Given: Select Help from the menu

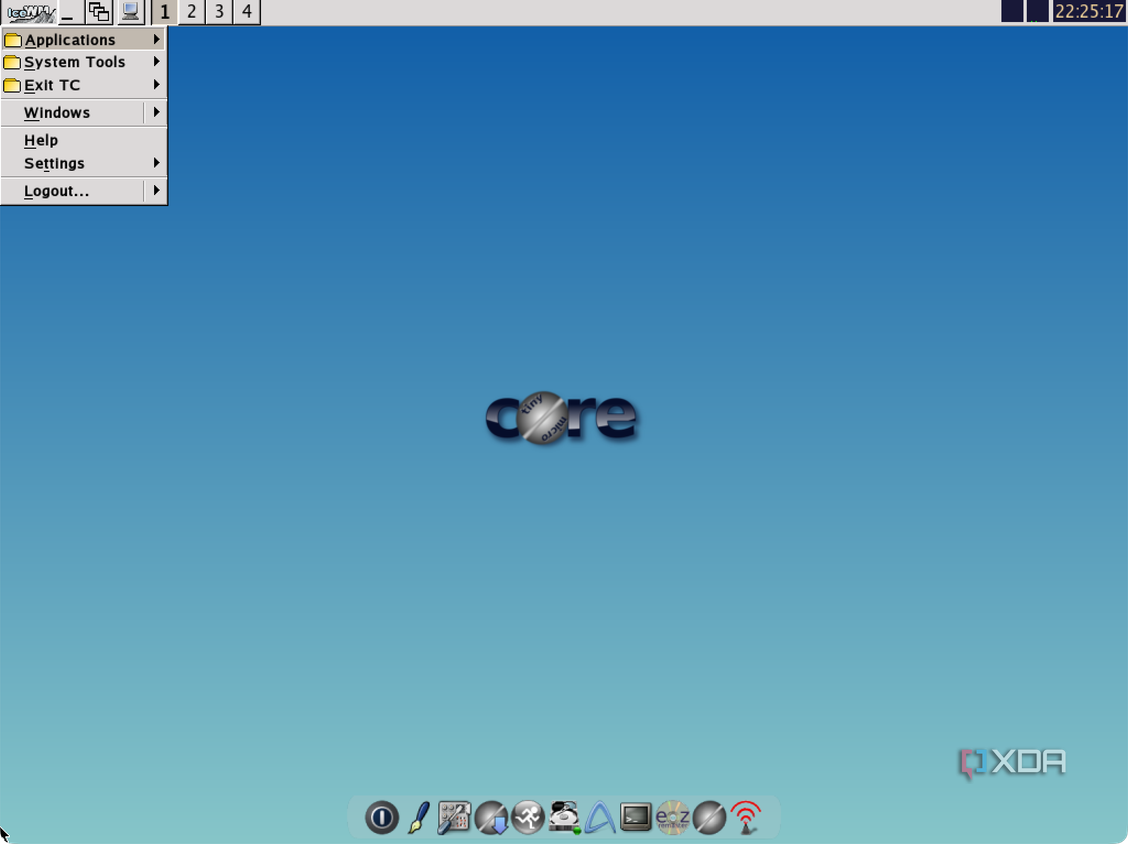Looking at the screenshot, I should 83,140.
